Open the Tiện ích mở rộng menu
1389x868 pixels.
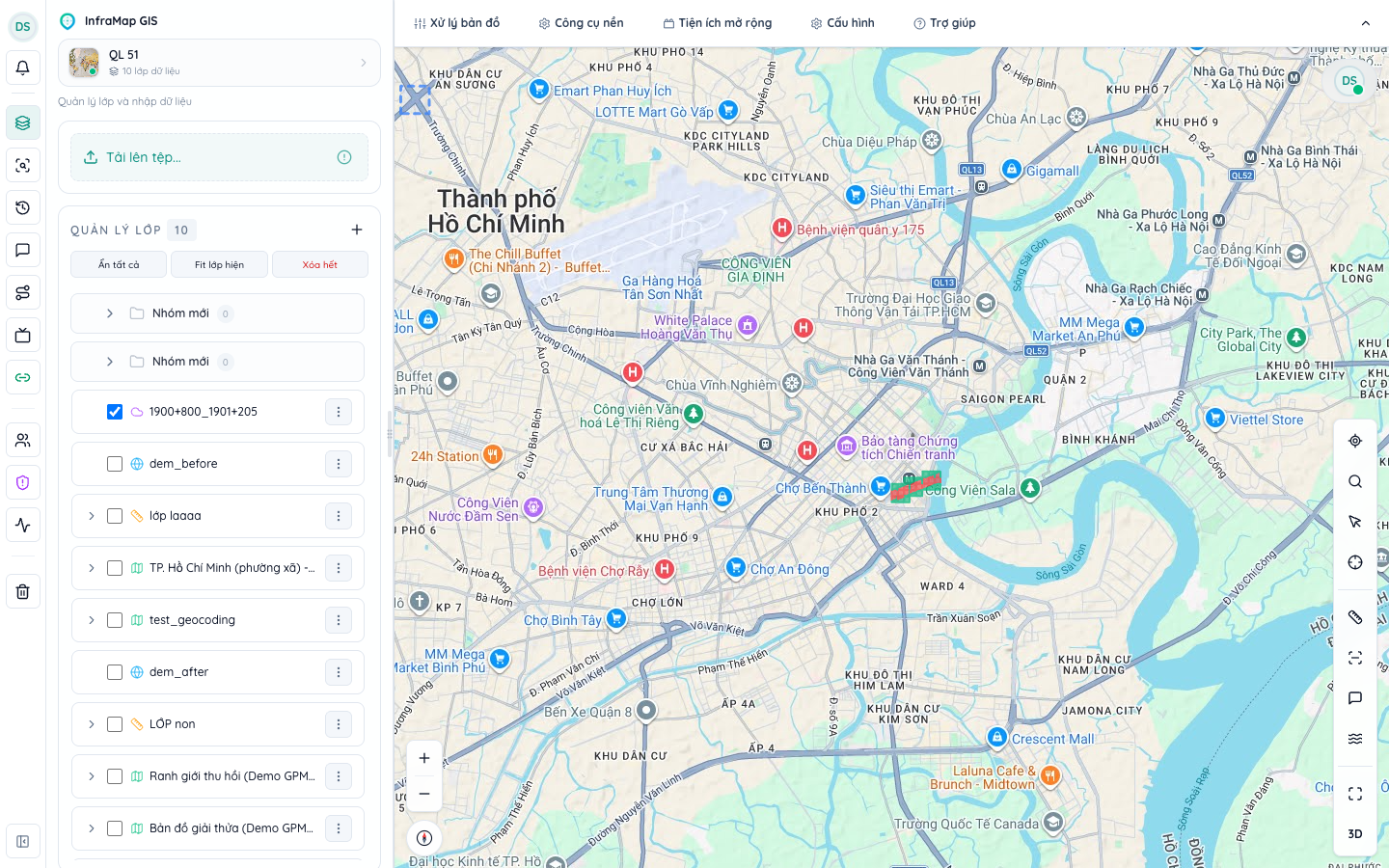coord(718,23)
